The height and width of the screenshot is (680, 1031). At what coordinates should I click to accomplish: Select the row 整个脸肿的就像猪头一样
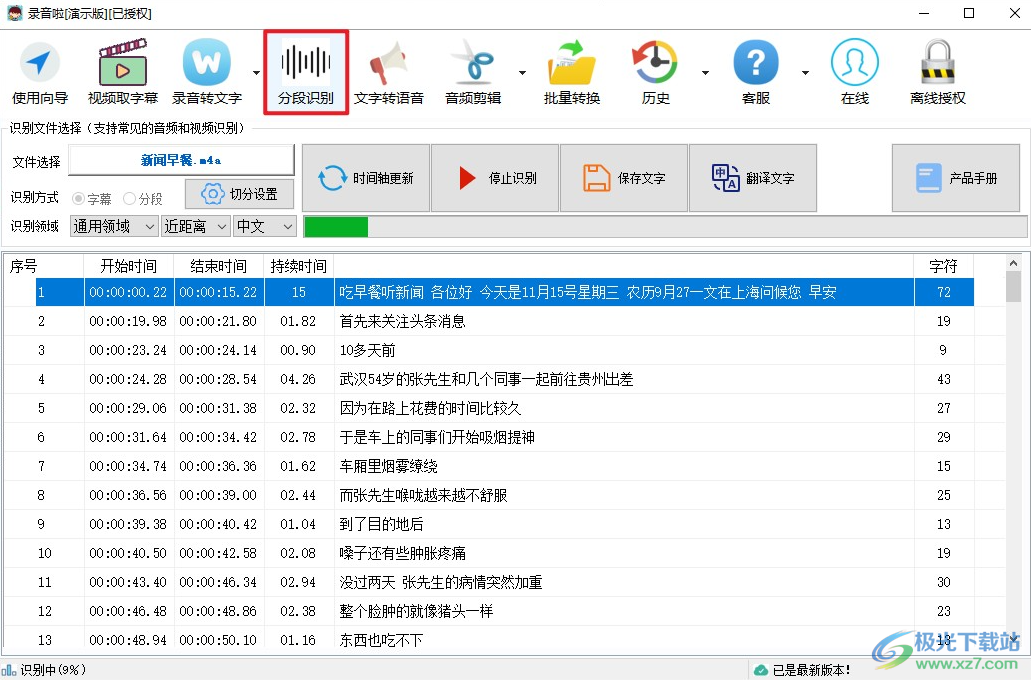point(489,611)
